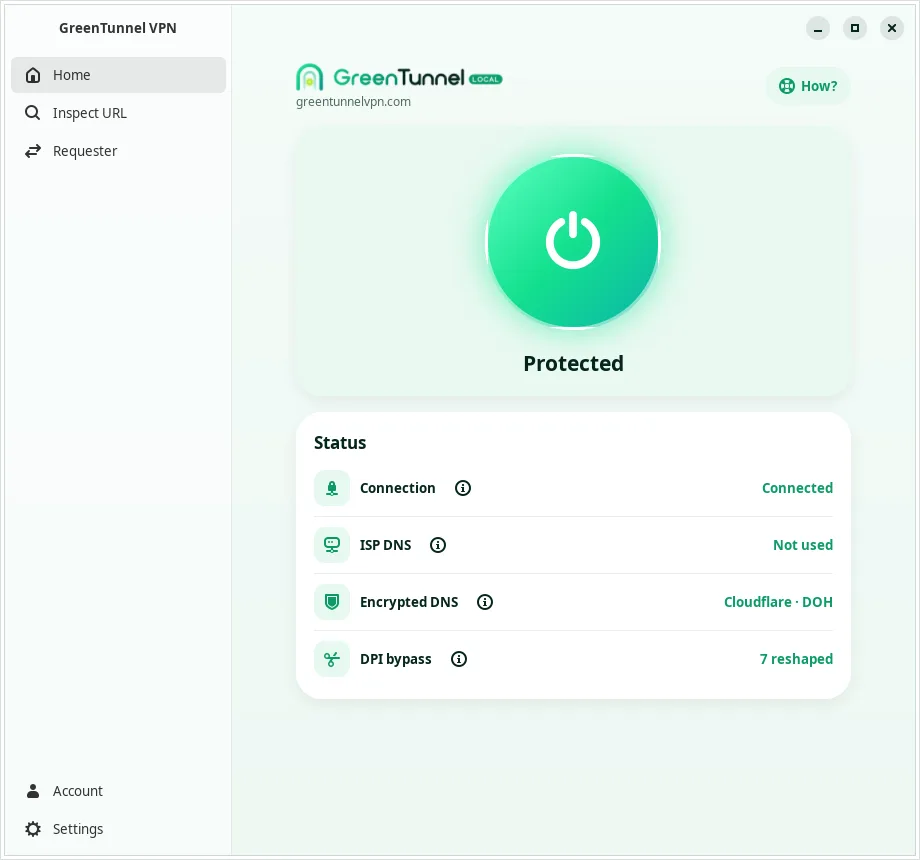Show info for the Connection row
The width and height of the screenshot is (920, 860).
[463, 488]
